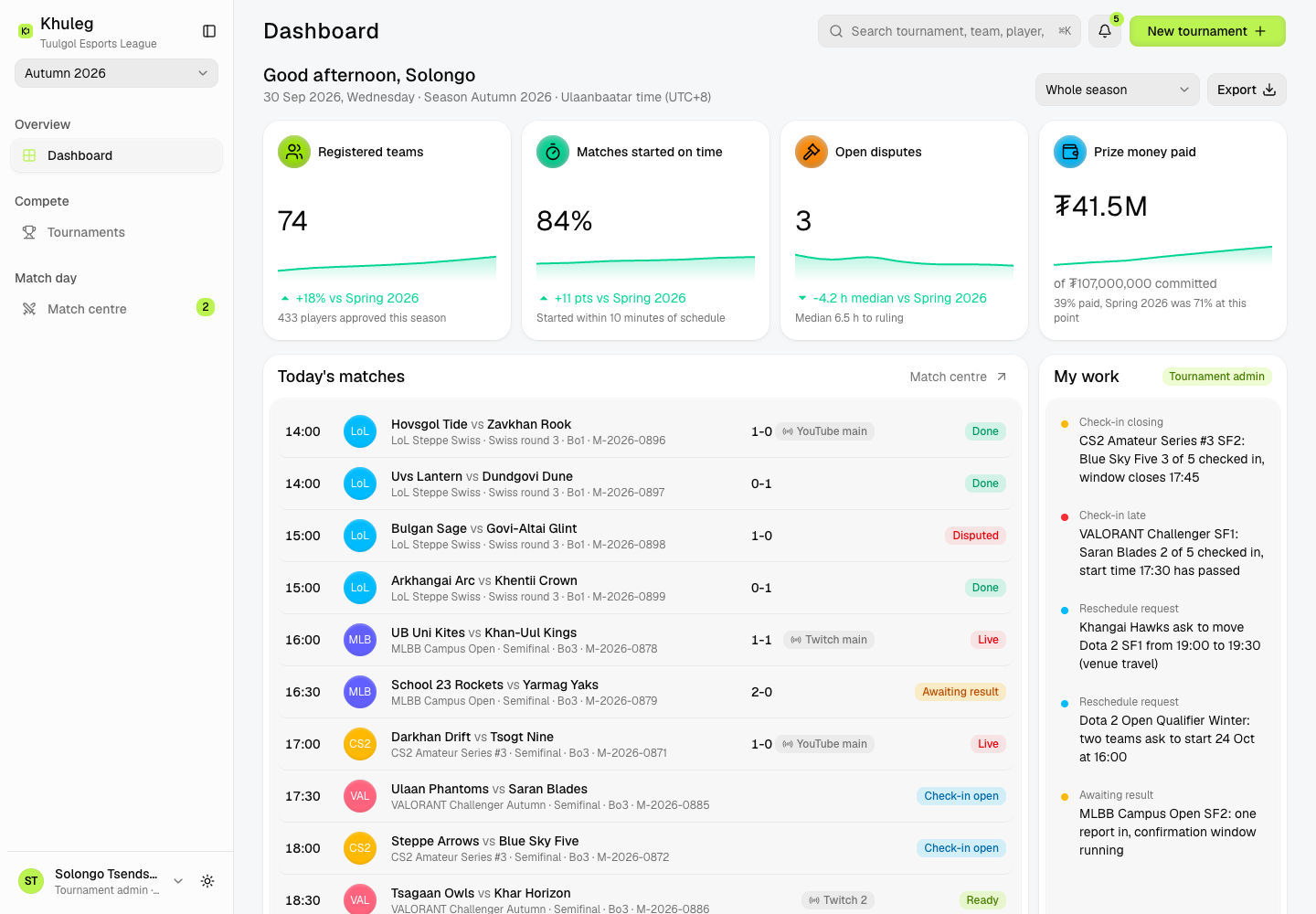Screen dimensions: 1316x914
Task: Collapse the sidebar with the panel icon
Action: 209,31
